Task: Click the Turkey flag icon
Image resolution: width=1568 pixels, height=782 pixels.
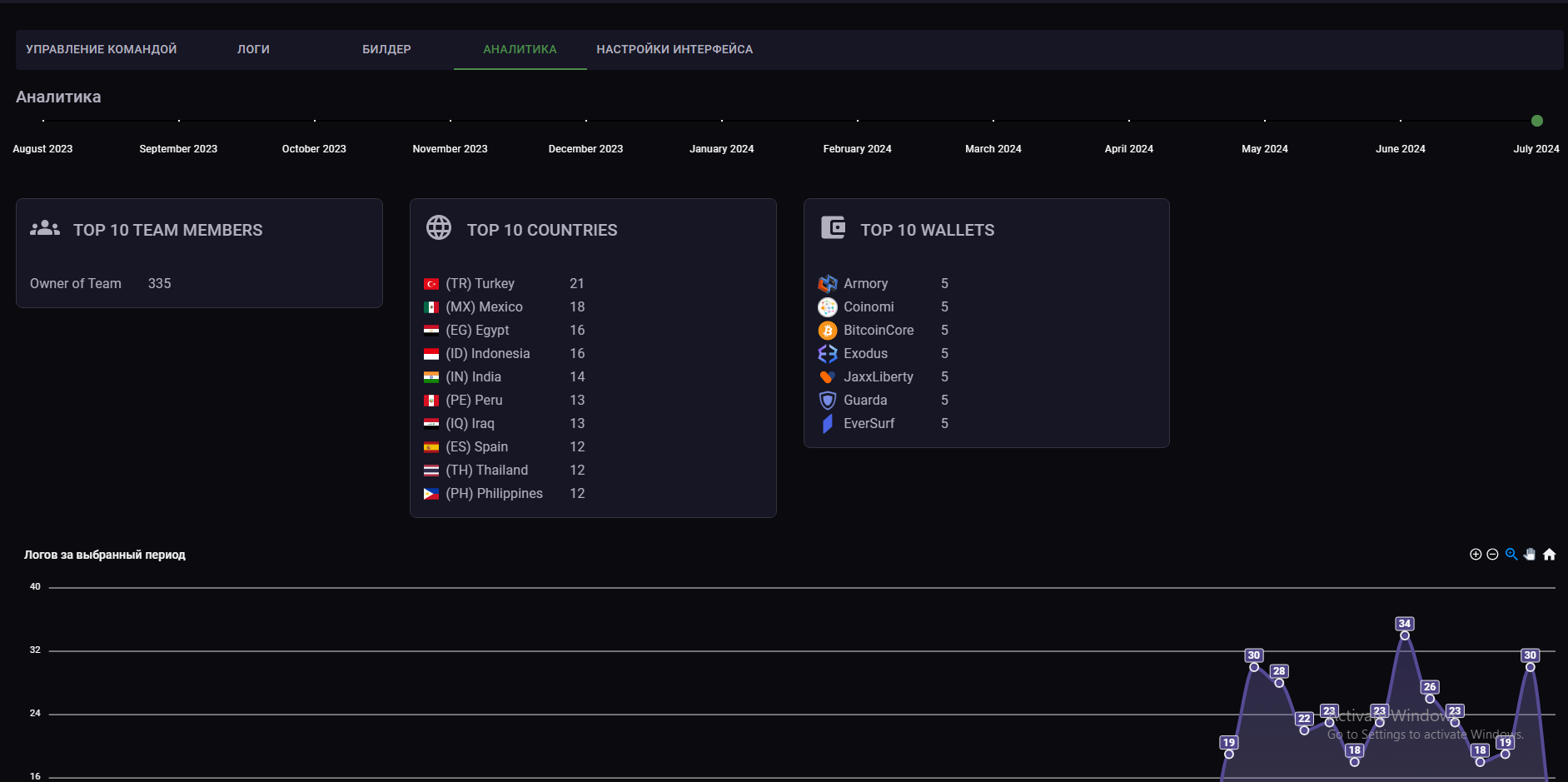Action: click(x=431, y=284)
